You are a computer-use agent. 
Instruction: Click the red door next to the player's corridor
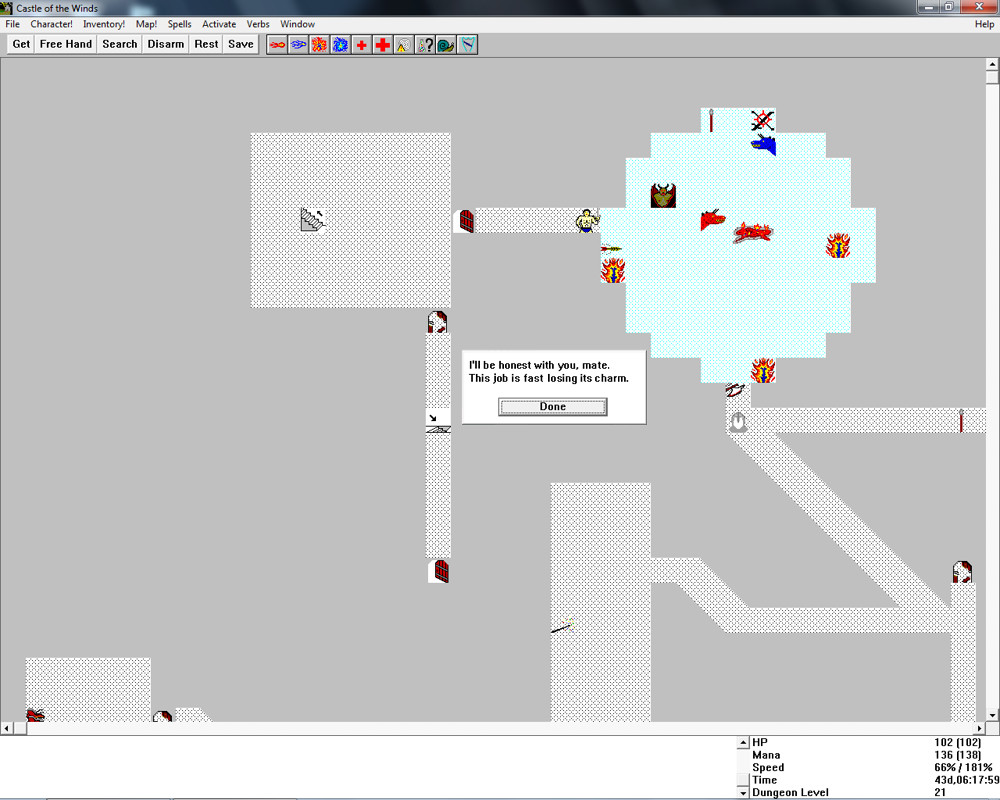[466, 221]
